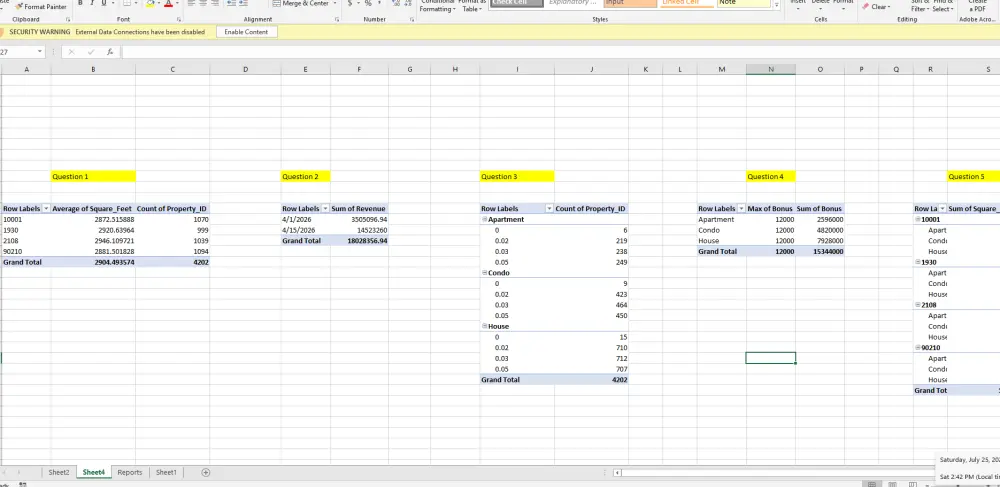The image size is (1000, 487).
Task: Open the Clear menu
Action: (x=875, y=6)
